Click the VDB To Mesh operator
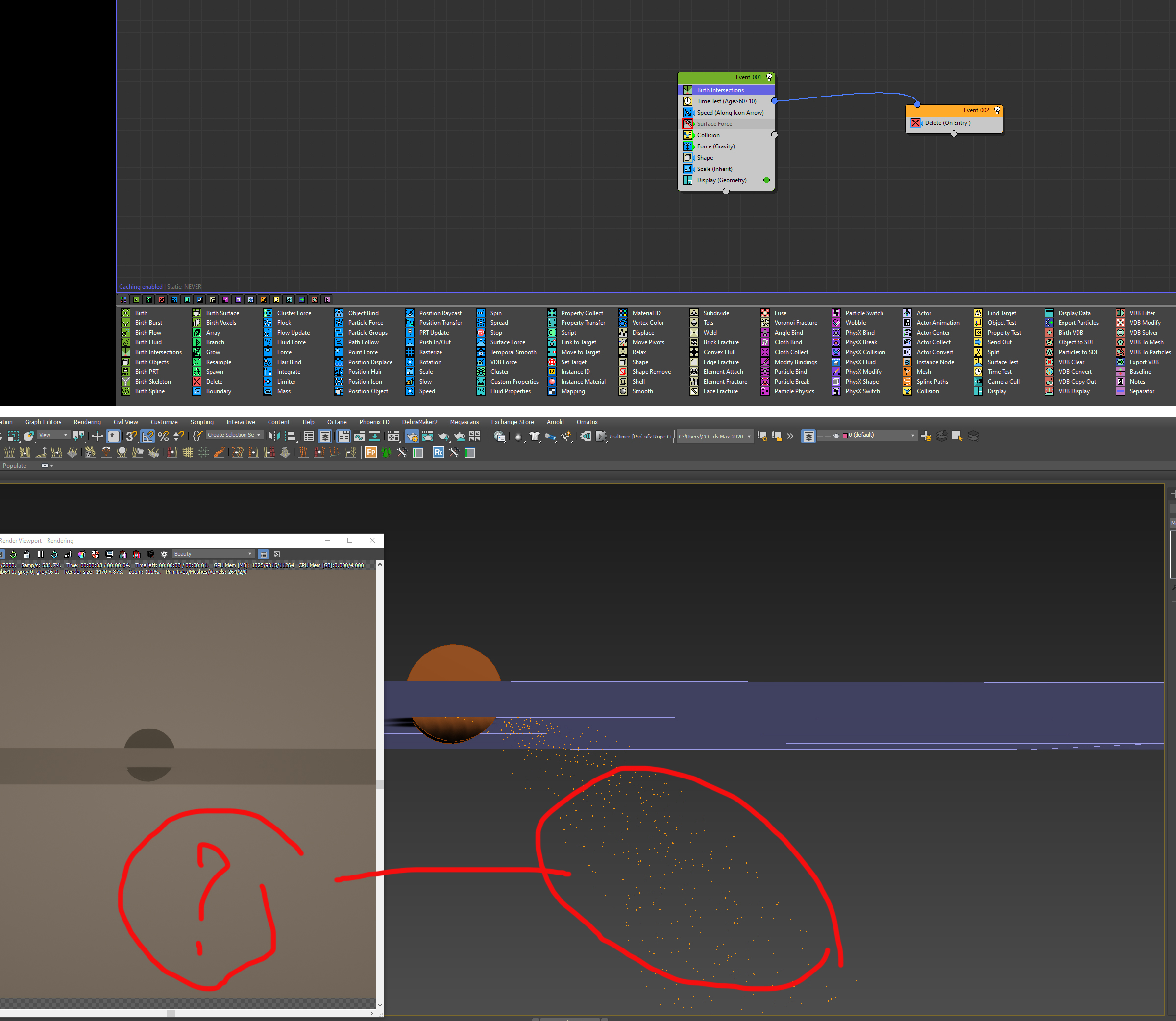The image size is (1176, 1021). [x=1146, y=342]
